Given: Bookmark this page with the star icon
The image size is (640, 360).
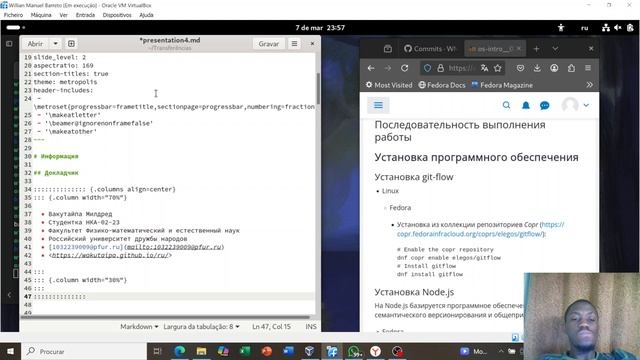Looking at the screenshot, I should tap(498, 68).
